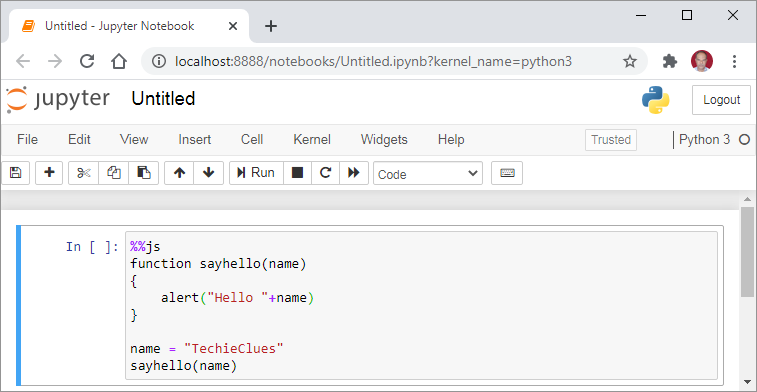
Task: Click the Python 3 kernel name
Action: (704, 140)
